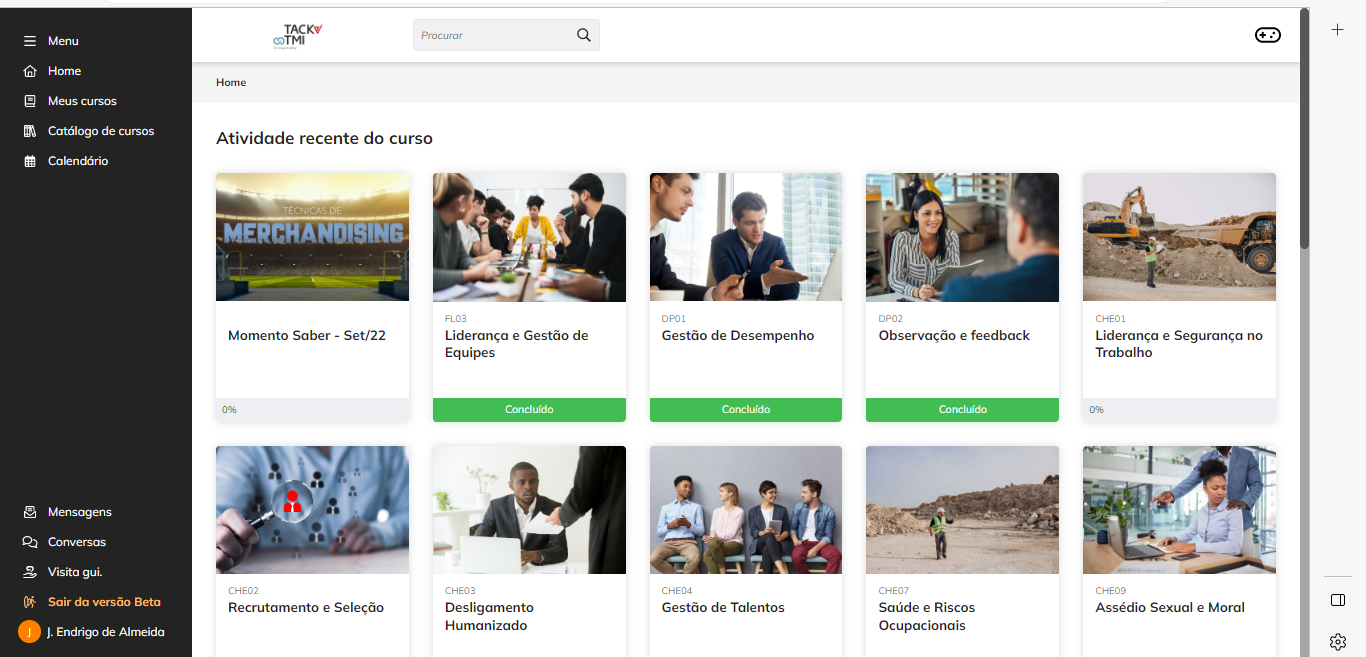Click the Concluído bar on Gestão de Desempenho
1366x657 pixels.
[745, 409]
